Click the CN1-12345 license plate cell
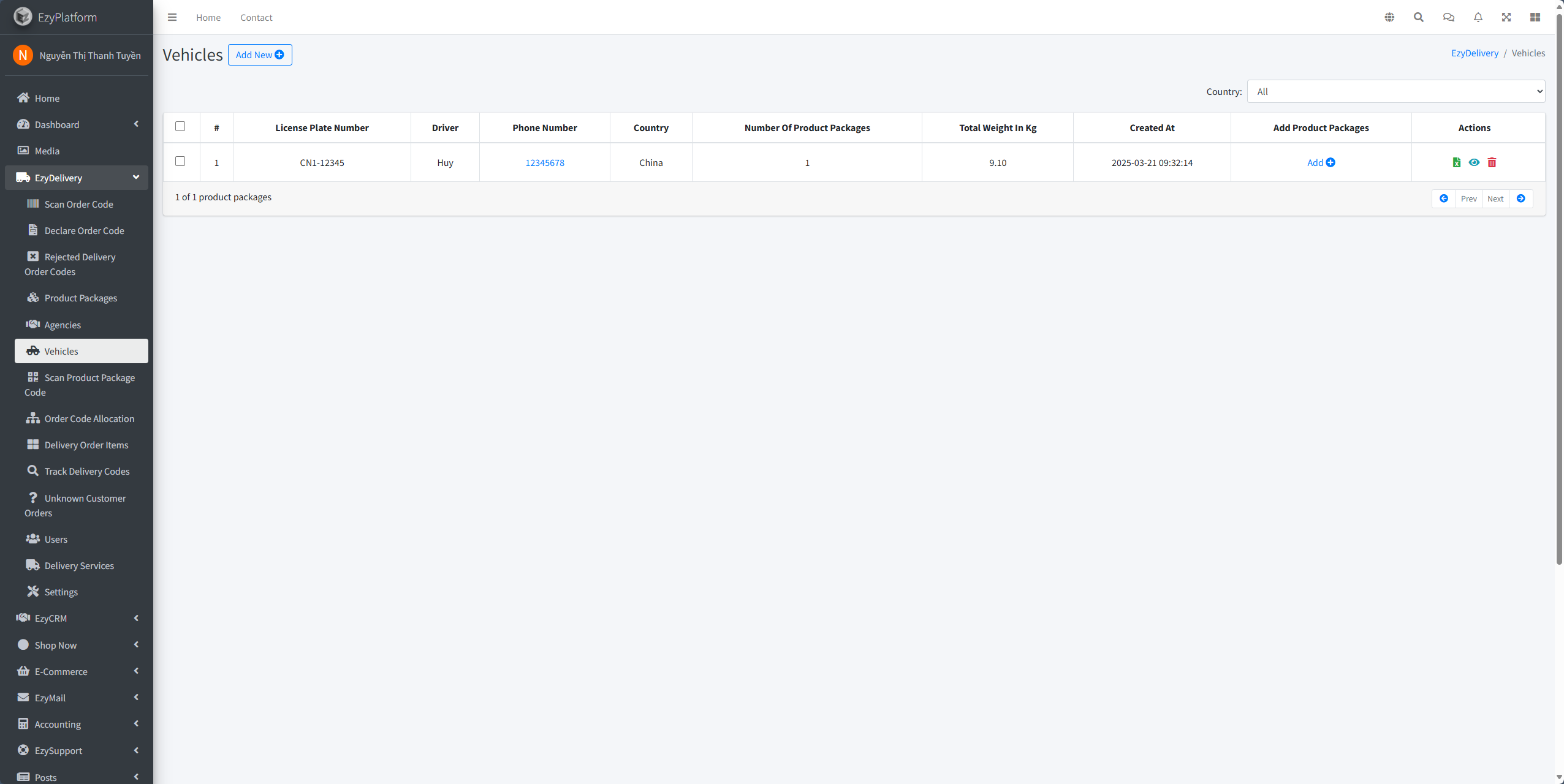This screenshot has width=1564, height=784. 322,162
